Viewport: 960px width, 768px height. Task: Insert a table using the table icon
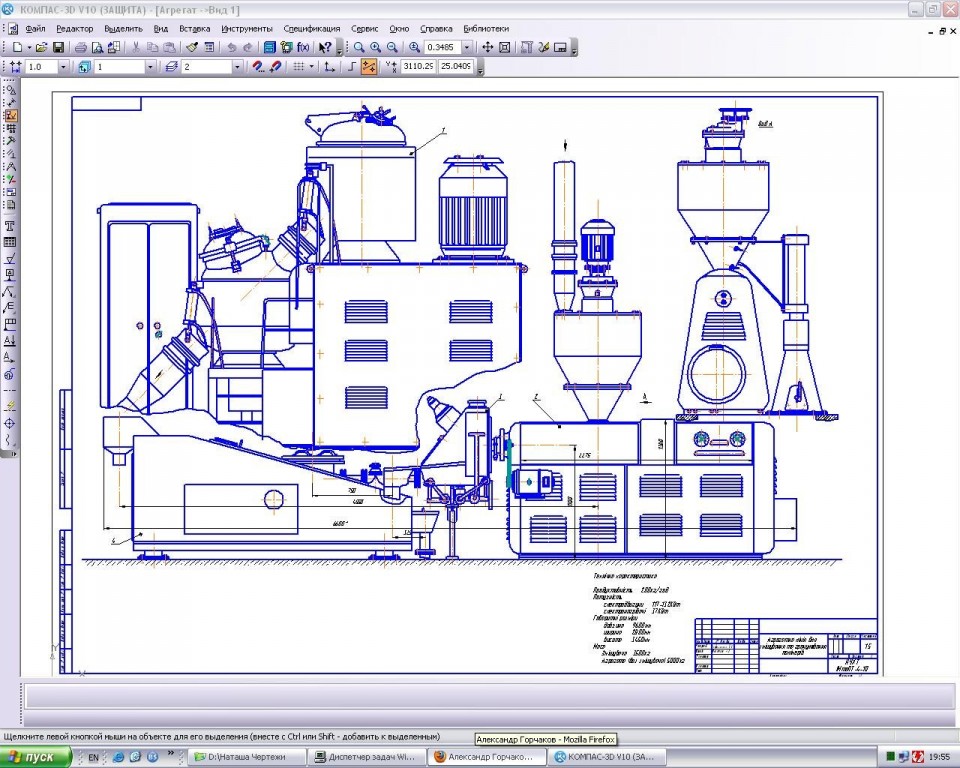(x=10, y=242)
